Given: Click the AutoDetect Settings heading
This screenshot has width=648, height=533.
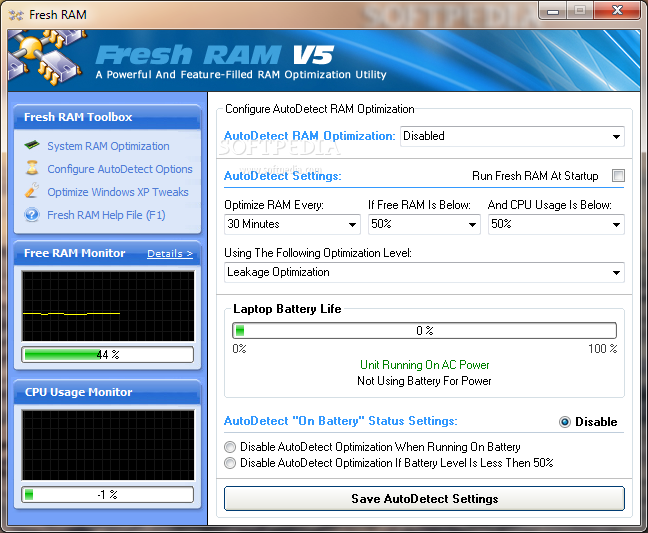Looking at the screenshot, I should click(x=283, y=176).
